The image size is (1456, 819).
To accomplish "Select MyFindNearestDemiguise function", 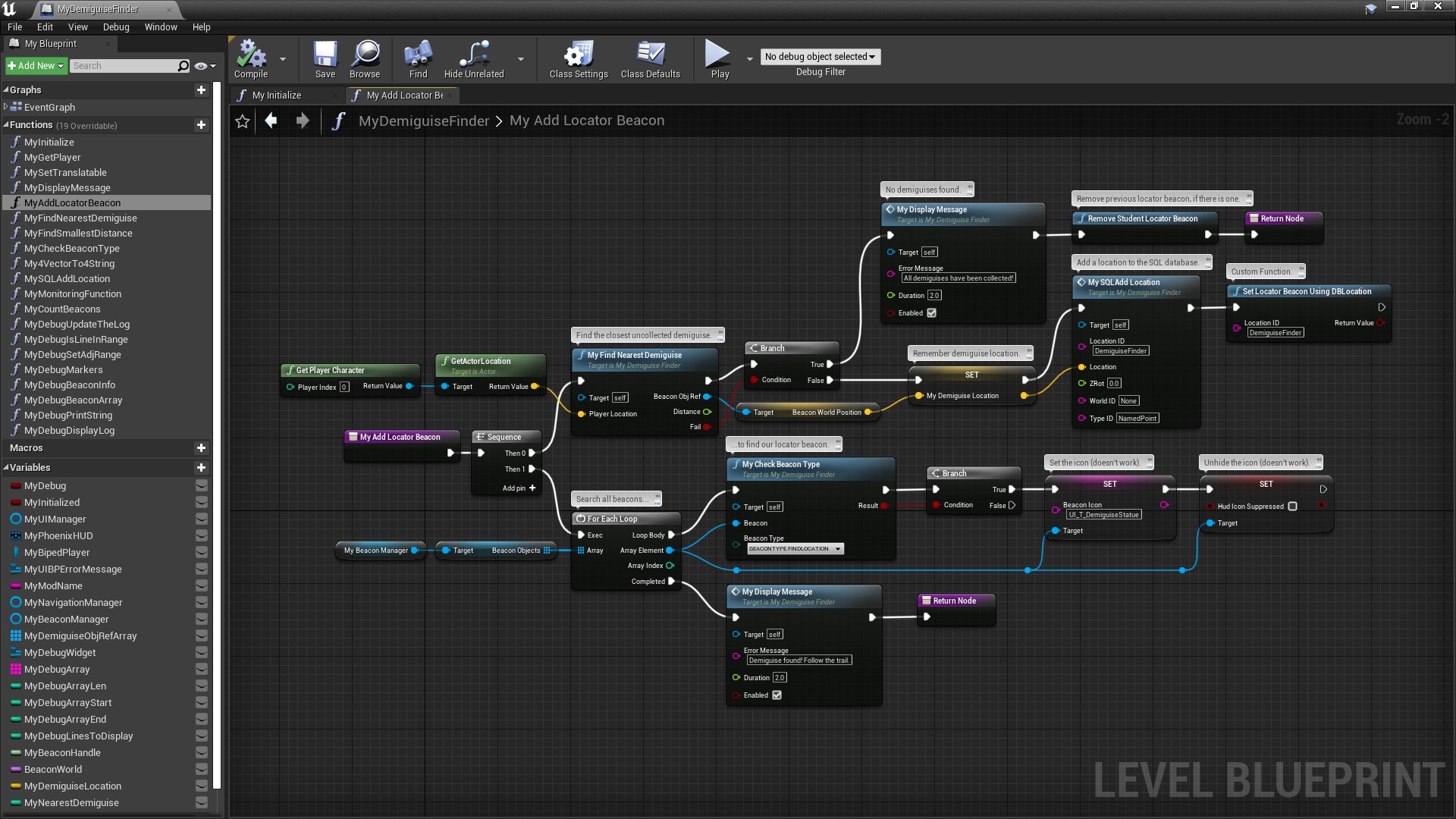I will pyautogui.click(x=80, y=218).
